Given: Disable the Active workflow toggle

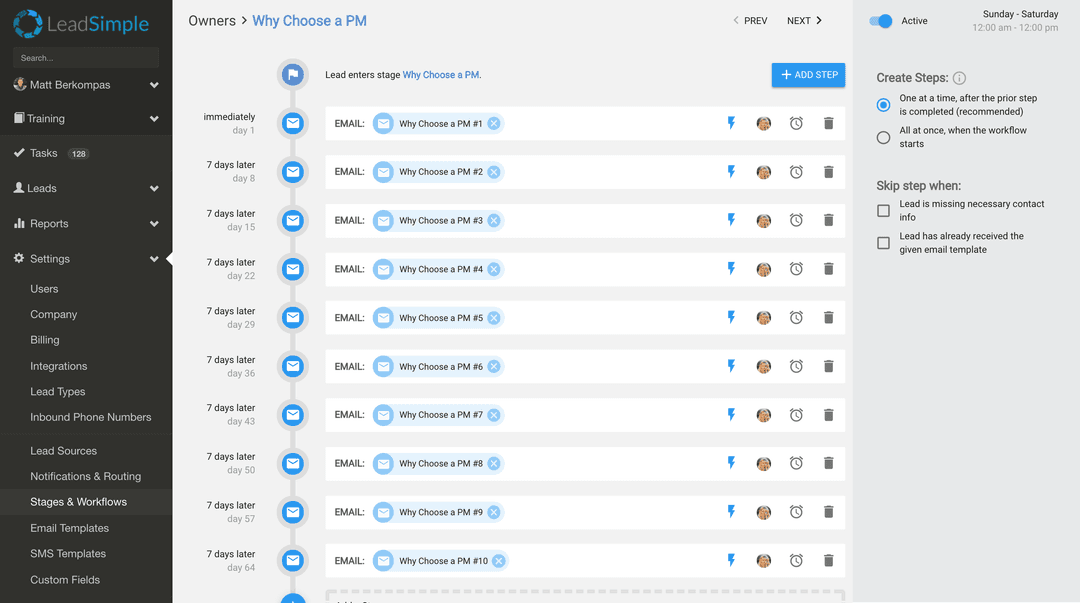Looking at the screenshot, I should pyautogui.click(x=881, y=20).
